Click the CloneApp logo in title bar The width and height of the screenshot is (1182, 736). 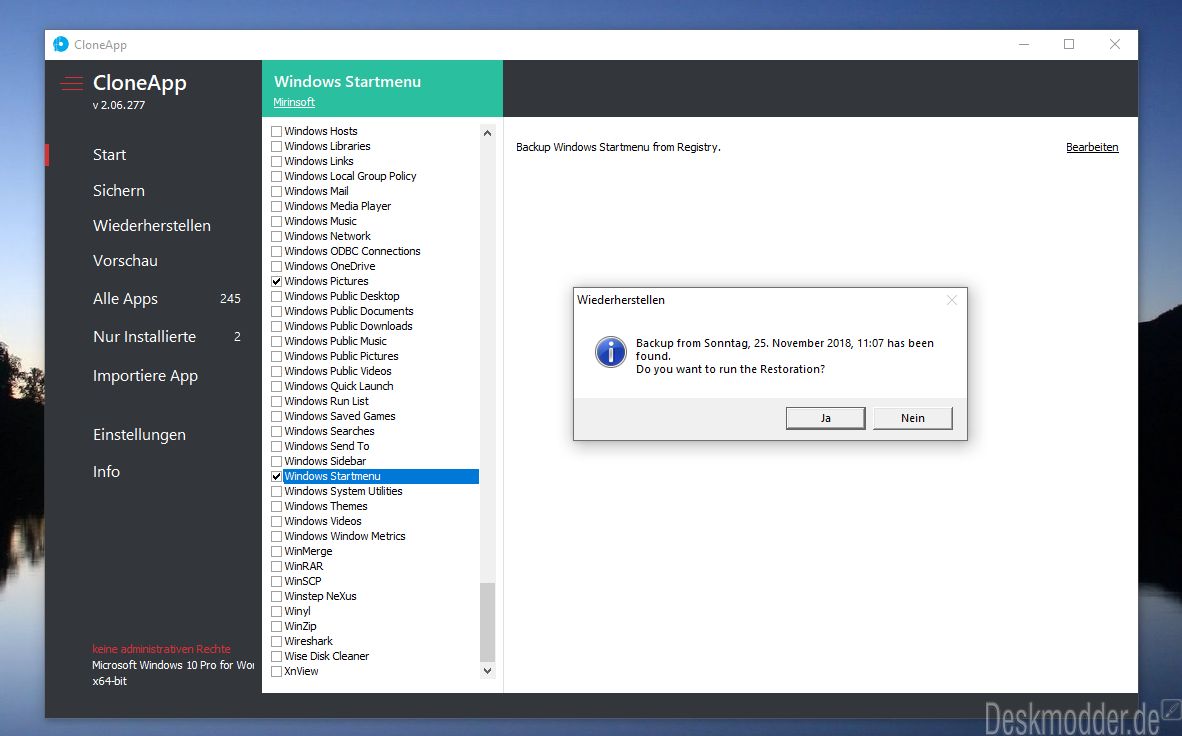click(x=61, y=44)
